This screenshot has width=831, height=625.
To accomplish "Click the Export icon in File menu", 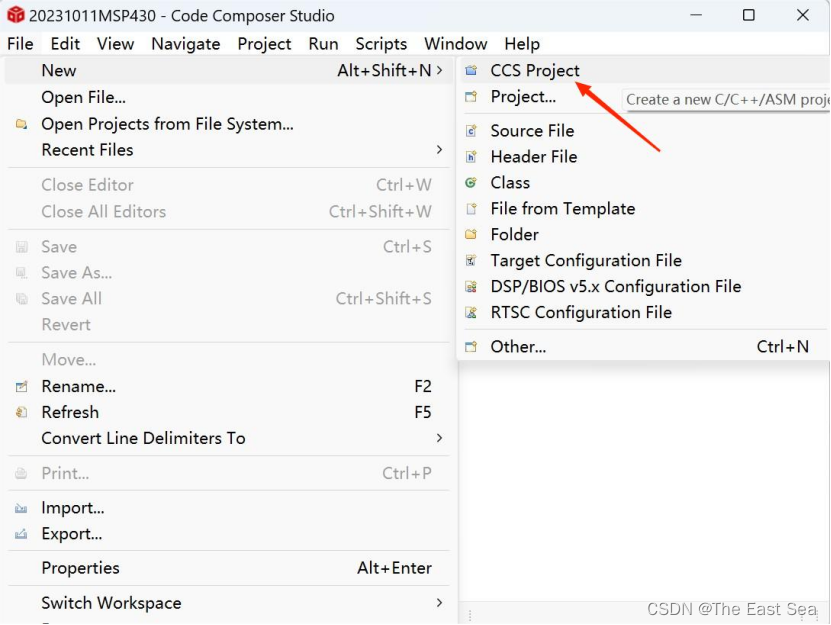I will [22, 534].
